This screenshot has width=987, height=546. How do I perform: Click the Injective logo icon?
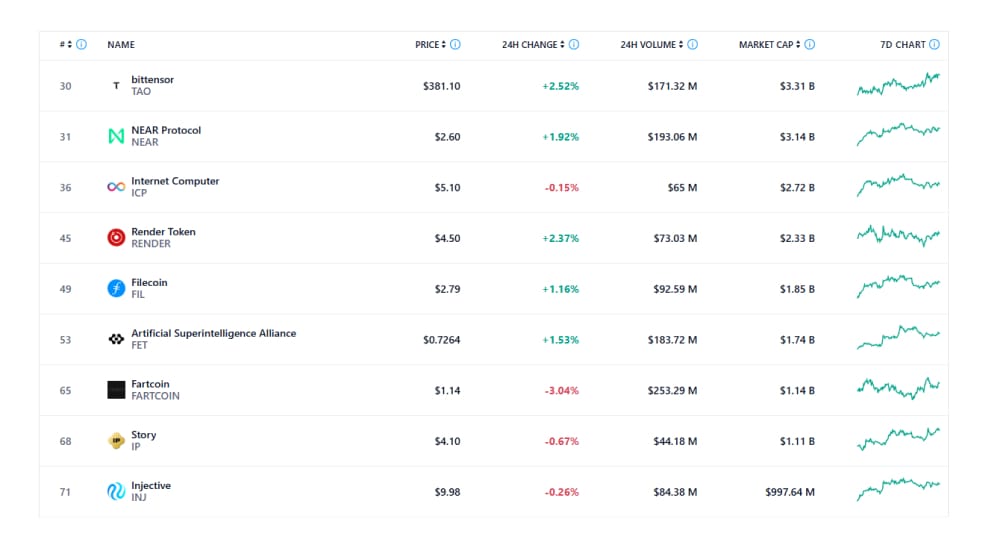coord(116,491)
